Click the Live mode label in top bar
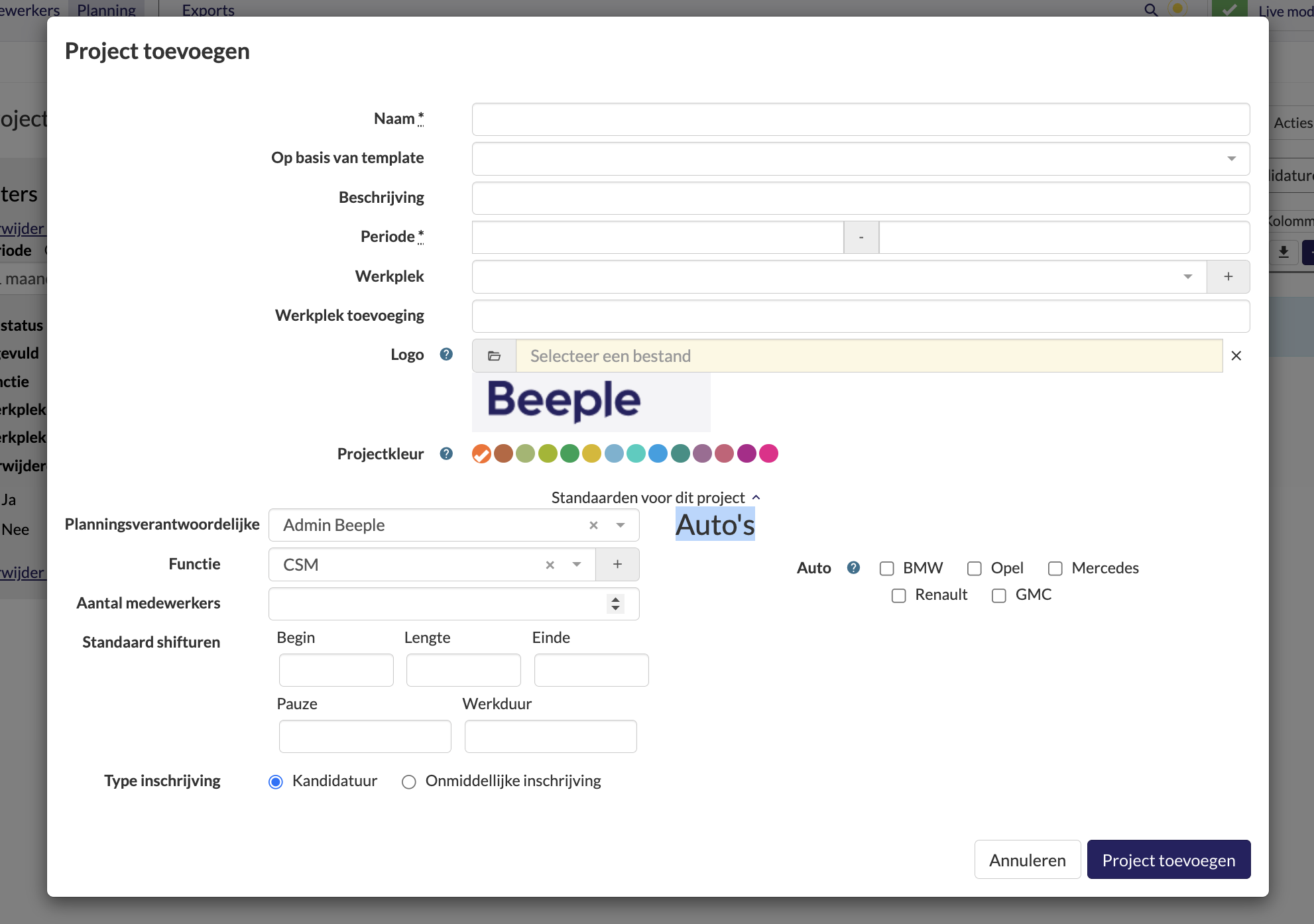Viewport: 1314px width, 924px height. [1285, 11]
